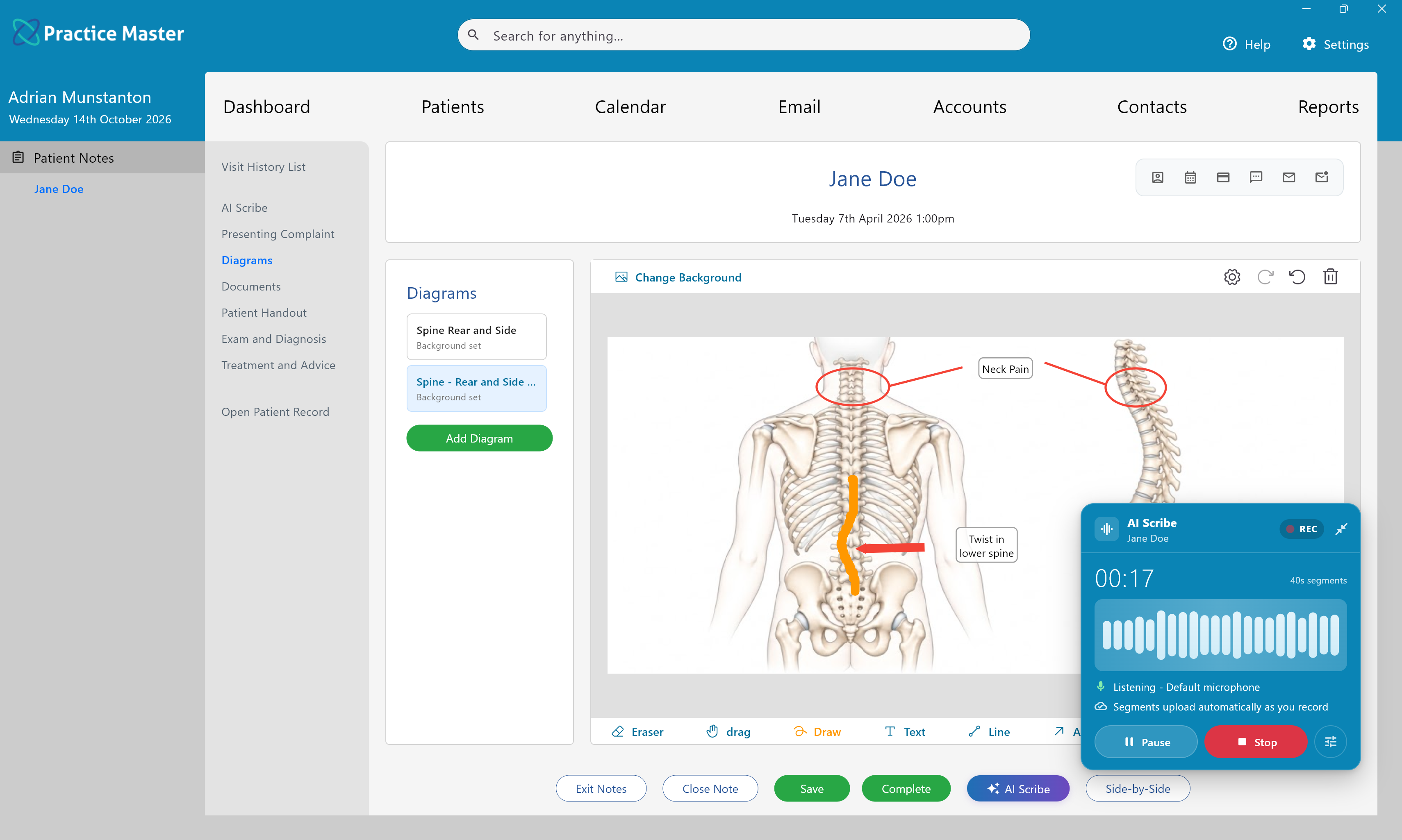Open diagram settings gear icon
The height and width of the screenshot is (840, 1402).
pyautogui.click(x=1232, y=277)
